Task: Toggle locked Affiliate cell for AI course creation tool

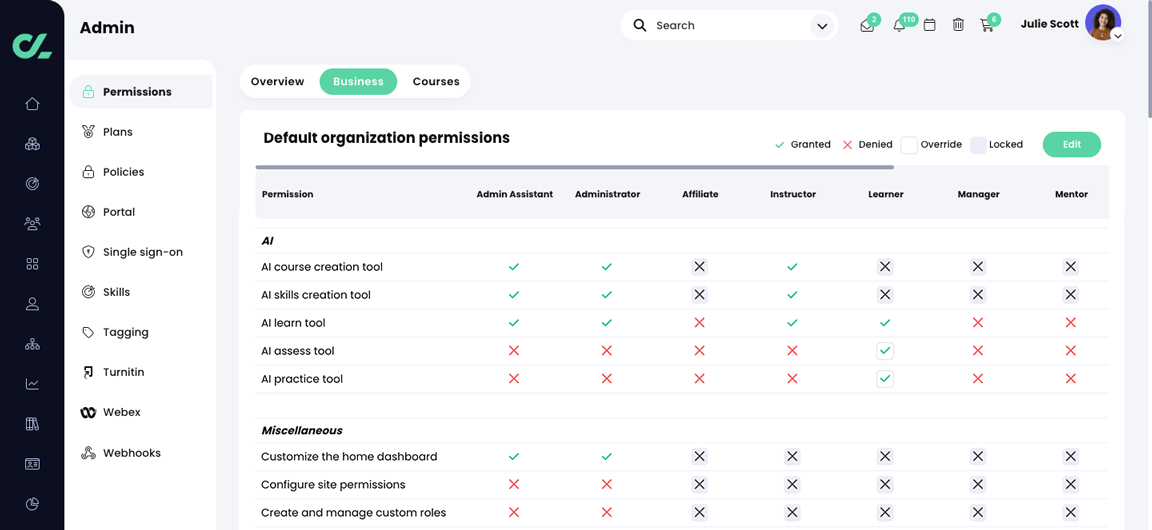Action: 699,267
